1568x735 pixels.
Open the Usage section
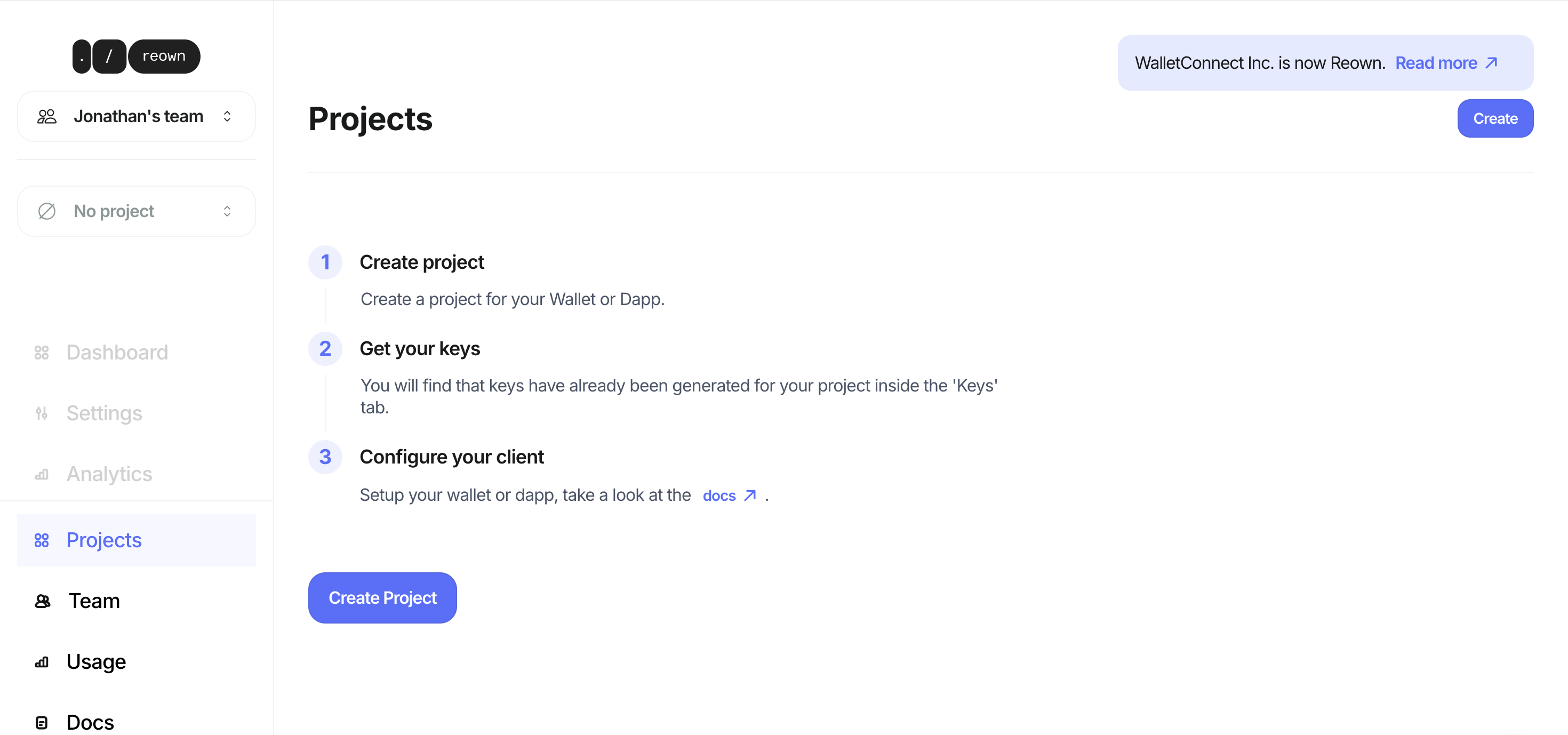tap(96, 662)
